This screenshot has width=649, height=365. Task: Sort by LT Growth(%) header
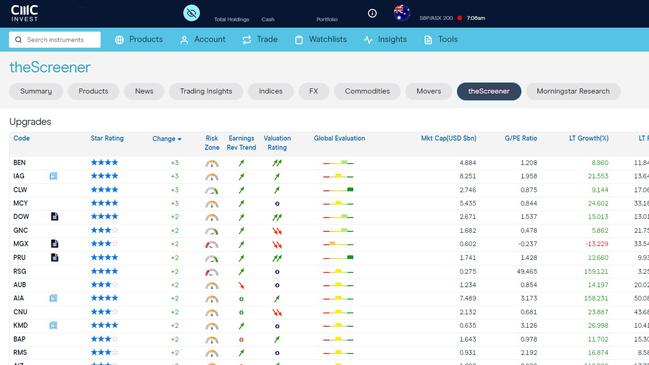(589, 138)
